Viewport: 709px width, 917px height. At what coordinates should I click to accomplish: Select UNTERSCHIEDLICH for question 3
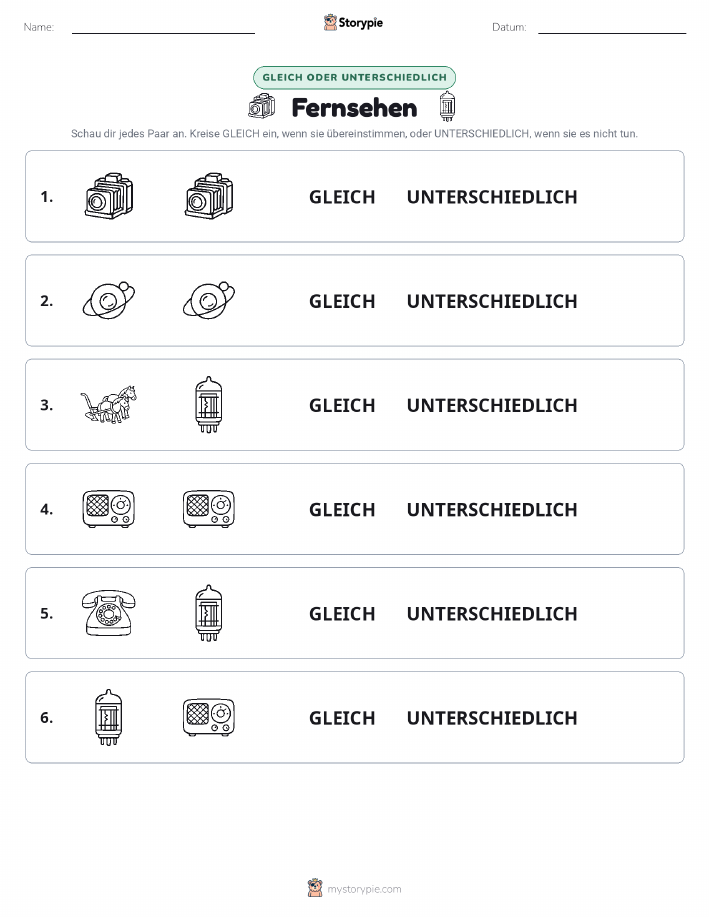tap(492, 405)
